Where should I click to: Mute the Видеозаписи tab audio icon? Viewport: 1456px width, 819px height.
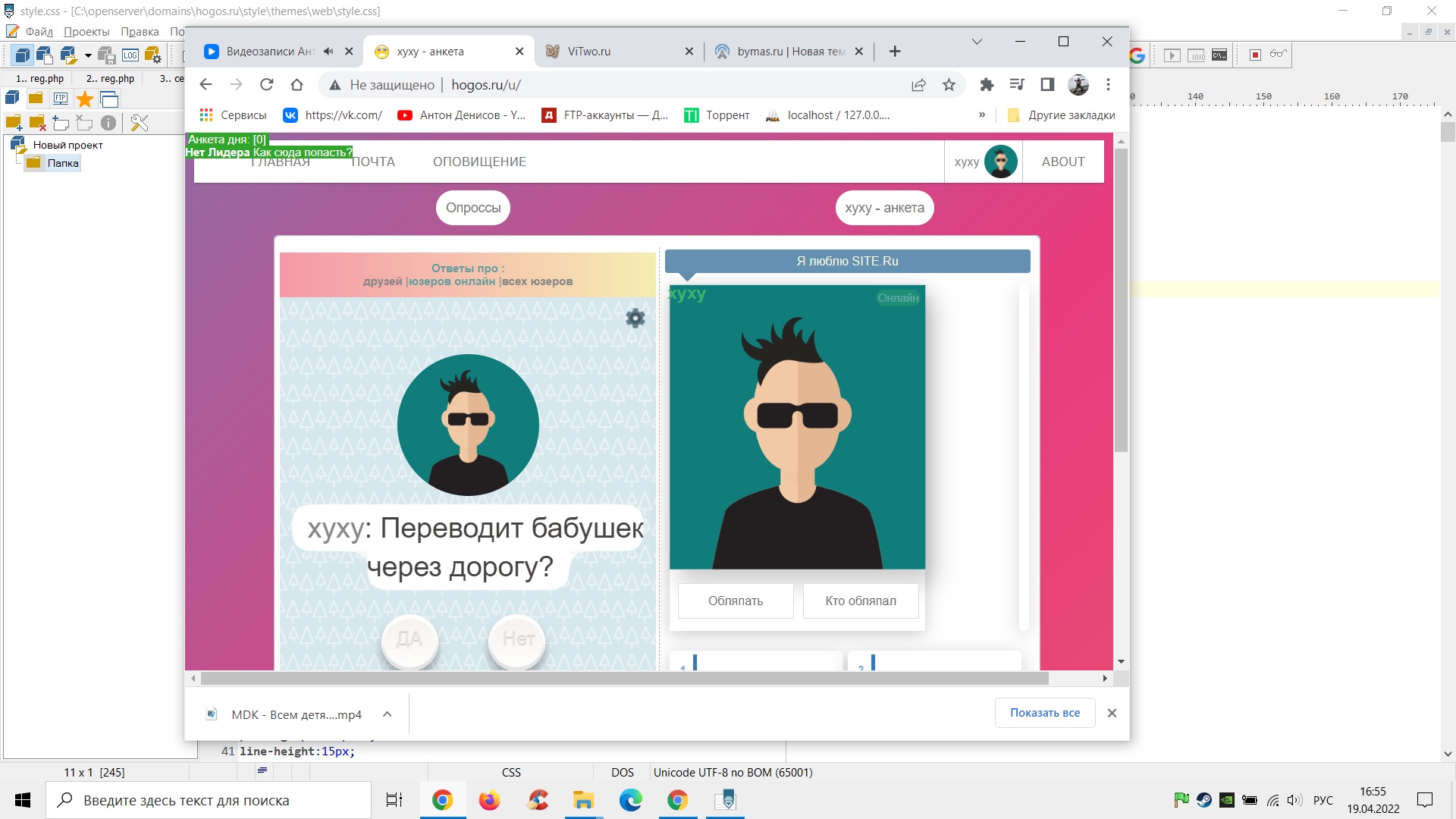coord(328,52)
